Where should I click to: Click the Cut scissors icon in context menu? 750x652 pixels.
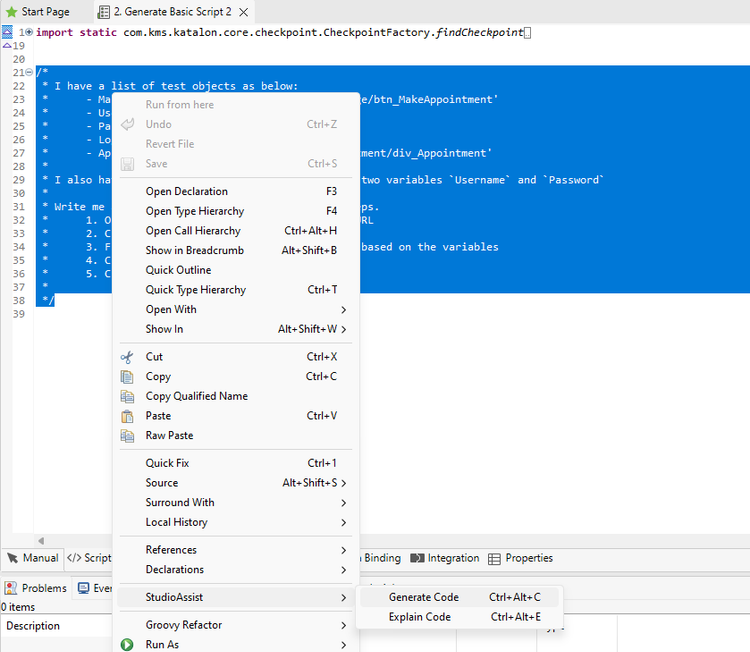[x=127, y=357]
